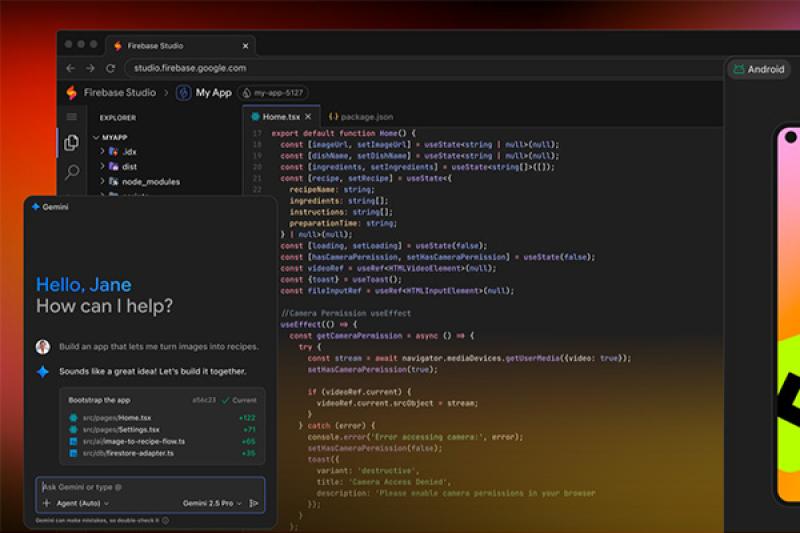Click the EXPLORER panel title
This screenshot has width=800, height=533.
(118, 118)
